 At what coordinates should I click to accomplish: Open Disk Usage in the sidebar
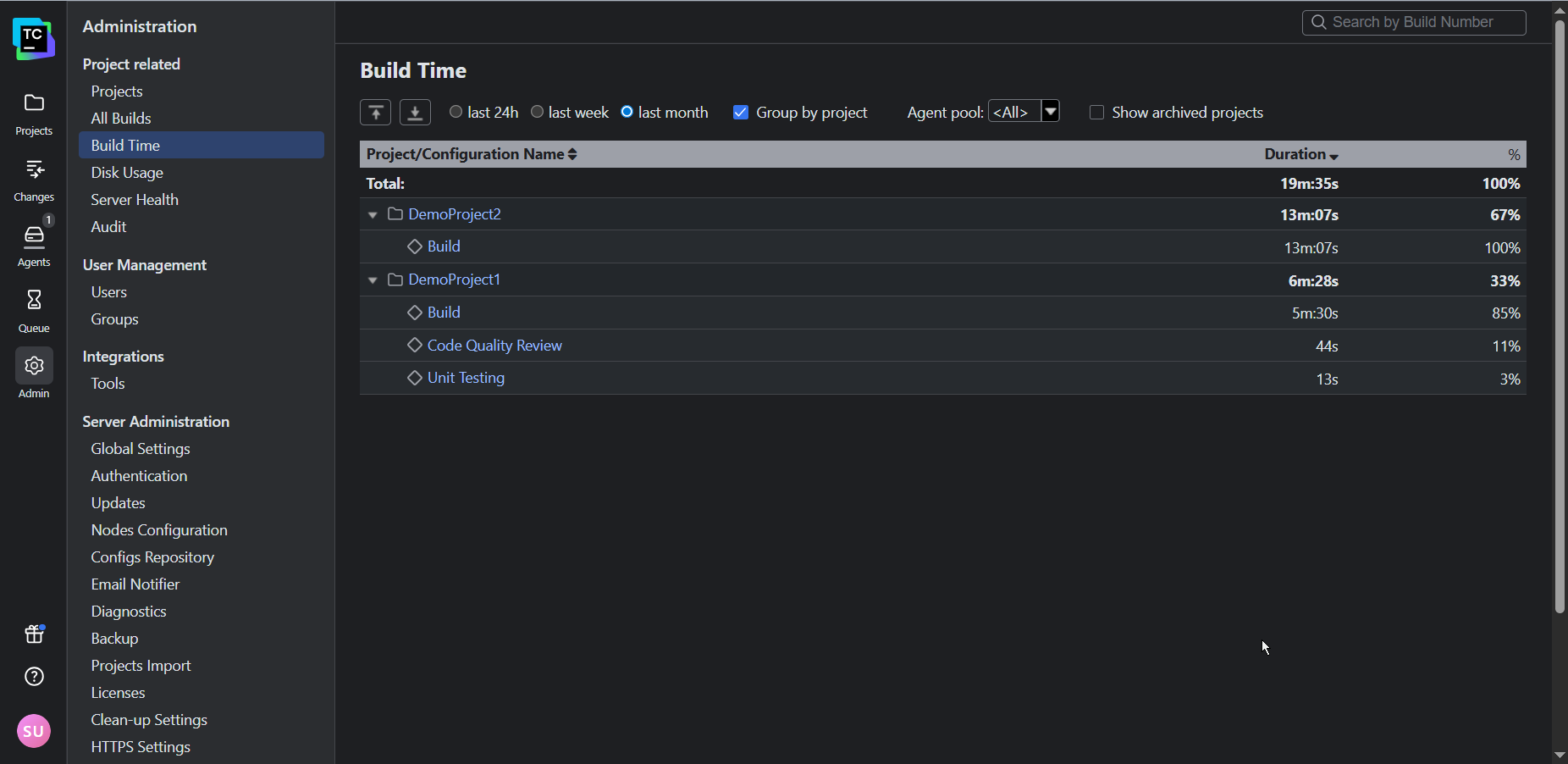pyautogui.click(x=127, y=173)
